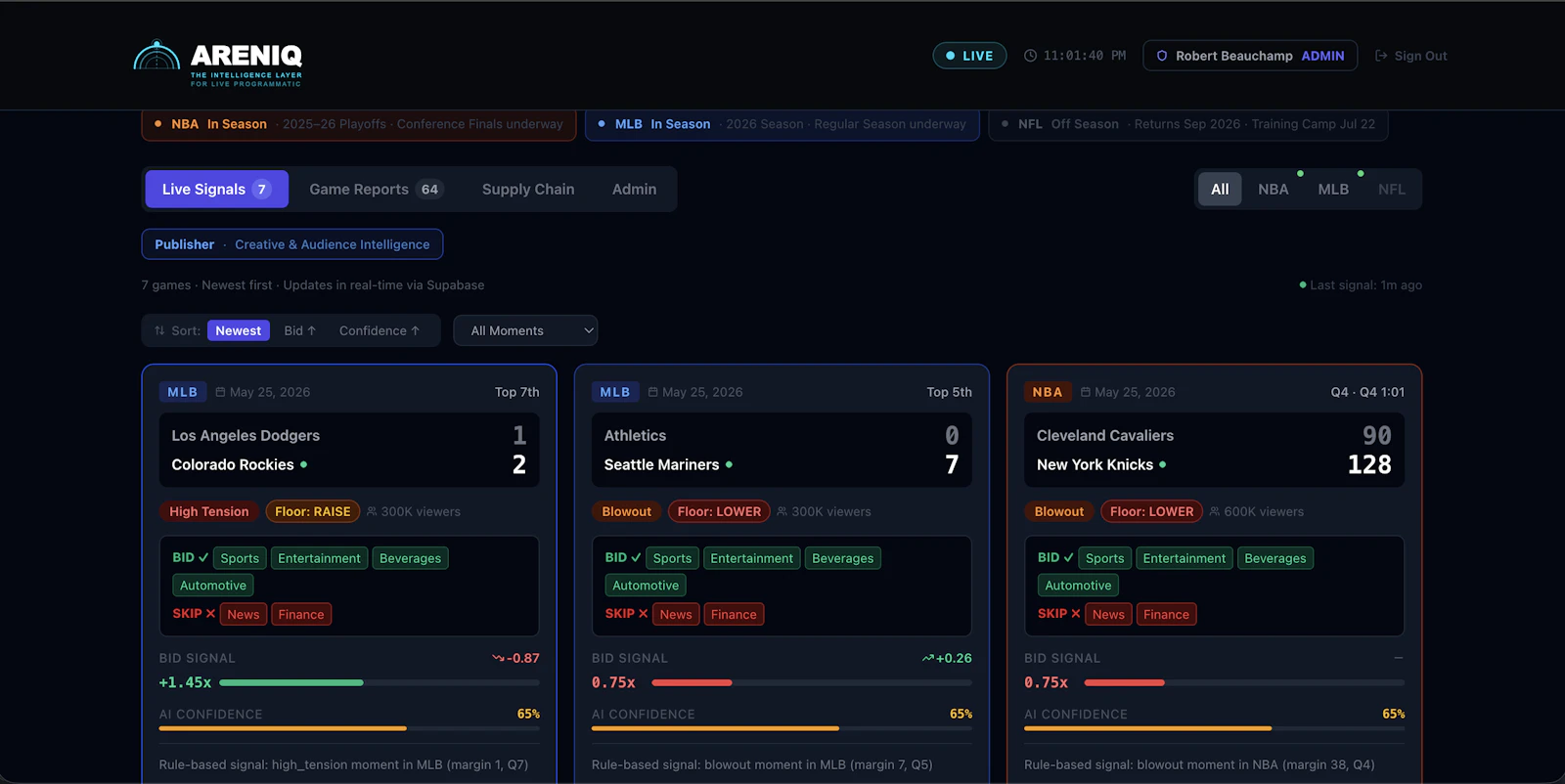Sort signals by Confidence ascending
1565x784 pixels.
380,330
